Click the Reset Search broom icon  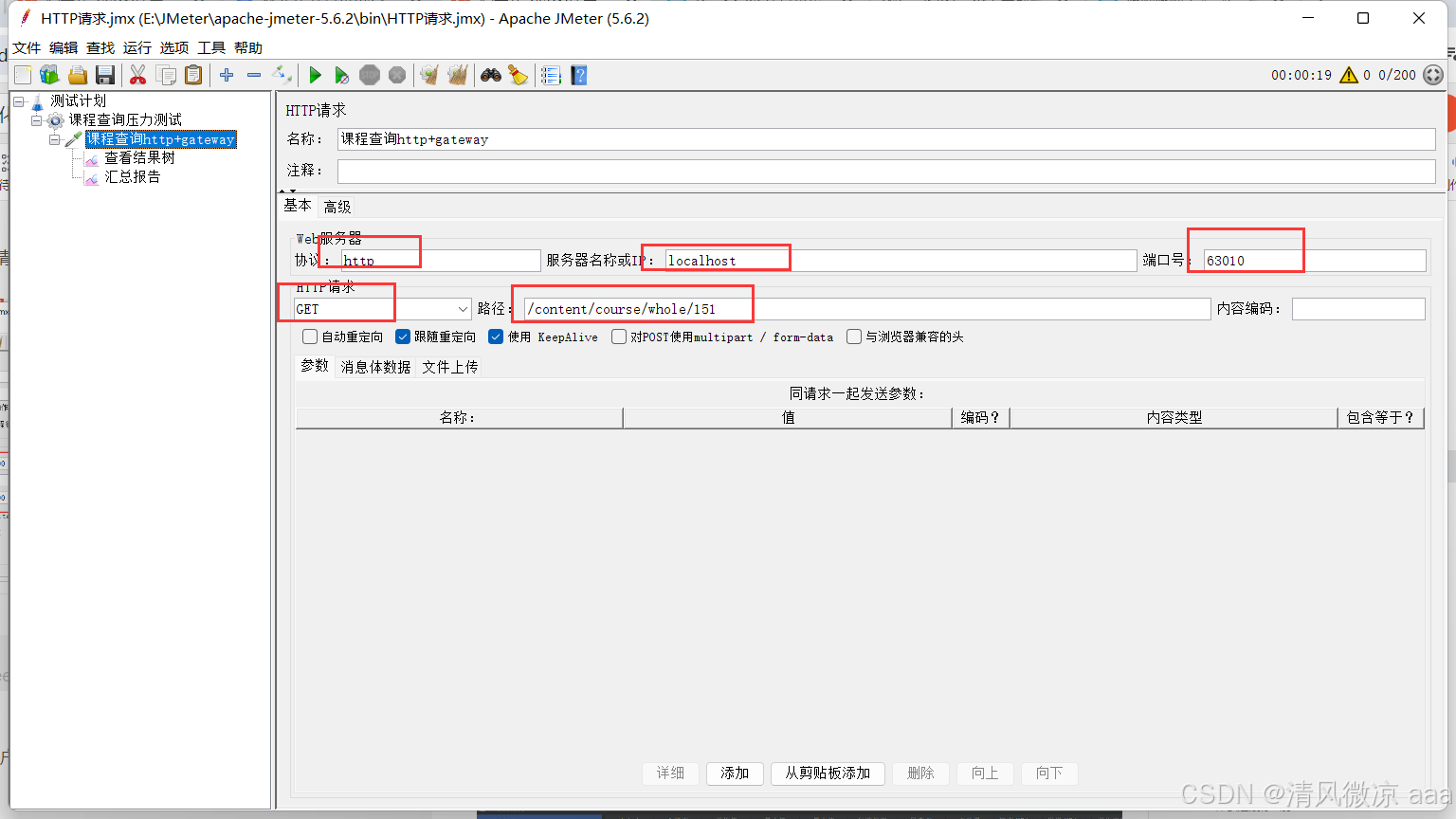click(x=518, y=75)
